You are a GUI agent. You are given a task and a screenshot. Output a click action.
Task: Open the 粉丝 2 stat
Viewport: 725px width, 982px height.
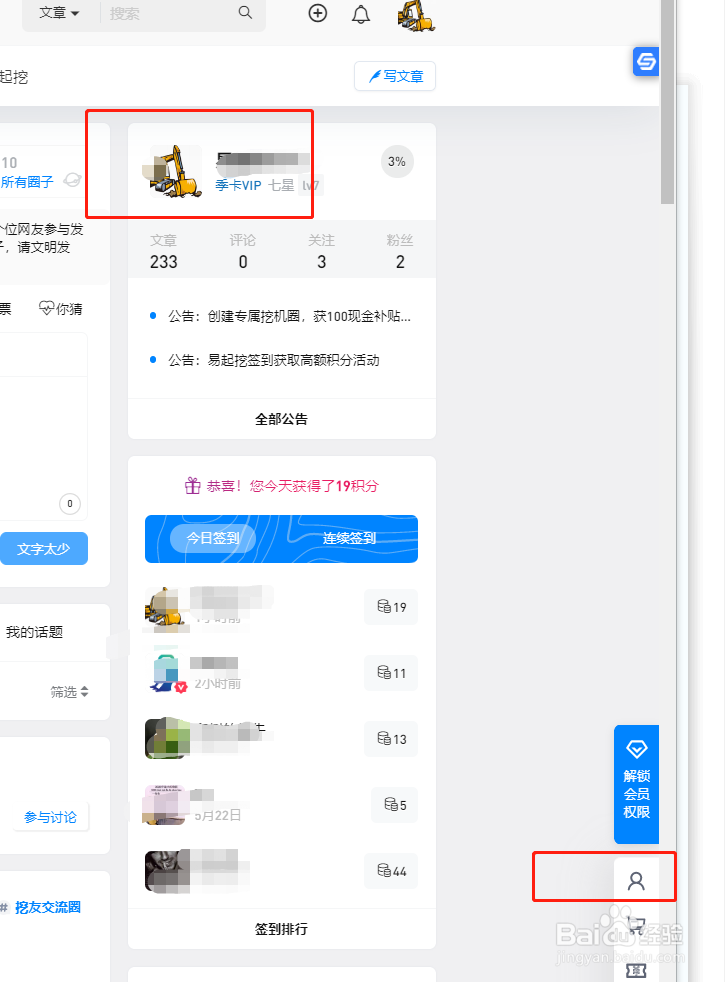(x=400, y=252)
